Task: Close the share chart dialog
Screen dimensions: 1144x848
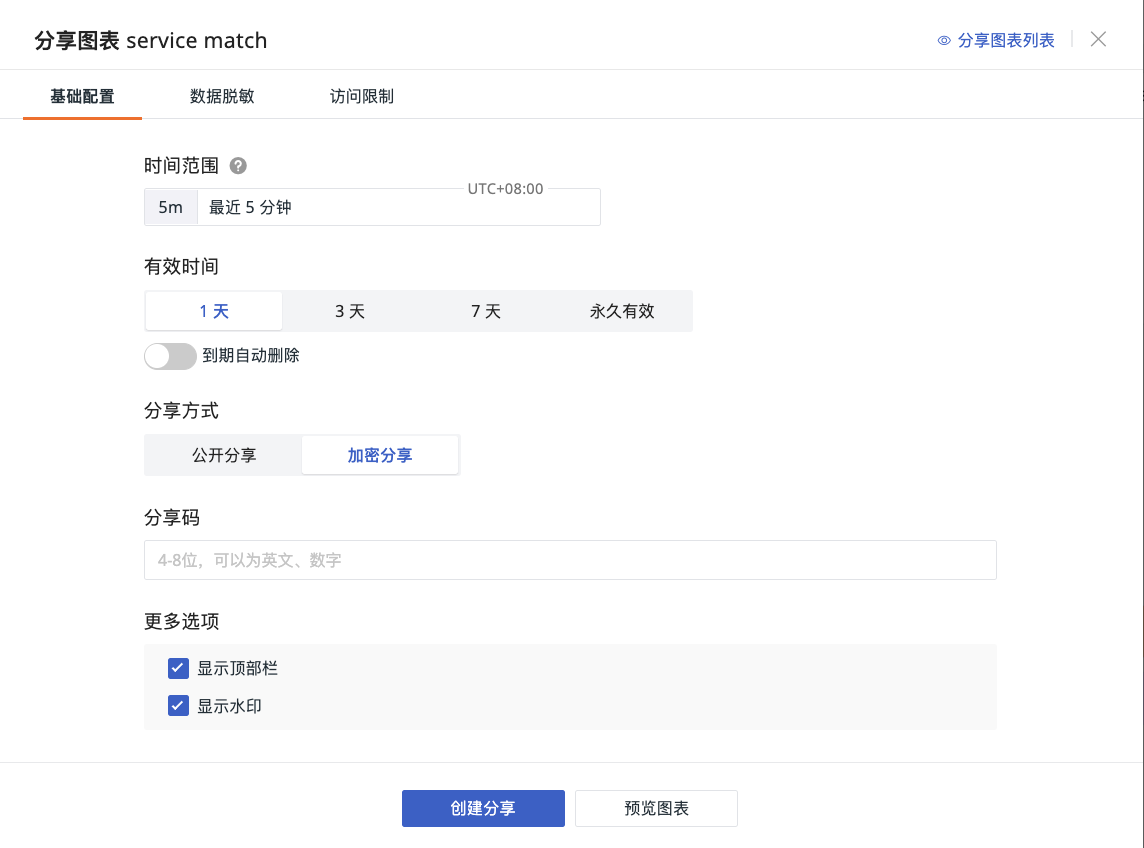Action: point(1098,40)
